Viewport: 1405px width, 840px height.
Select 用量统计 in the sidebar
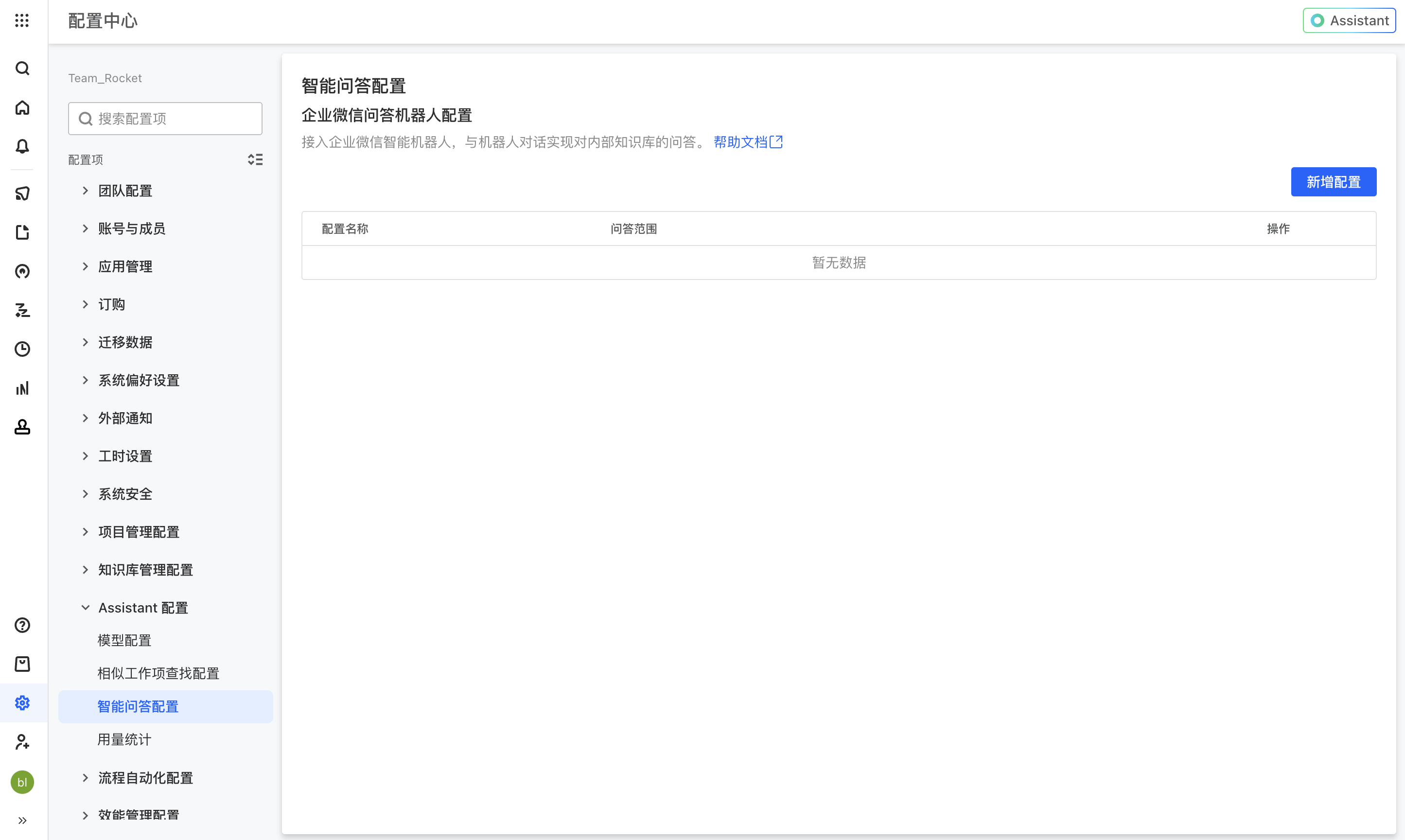(124, 740)
